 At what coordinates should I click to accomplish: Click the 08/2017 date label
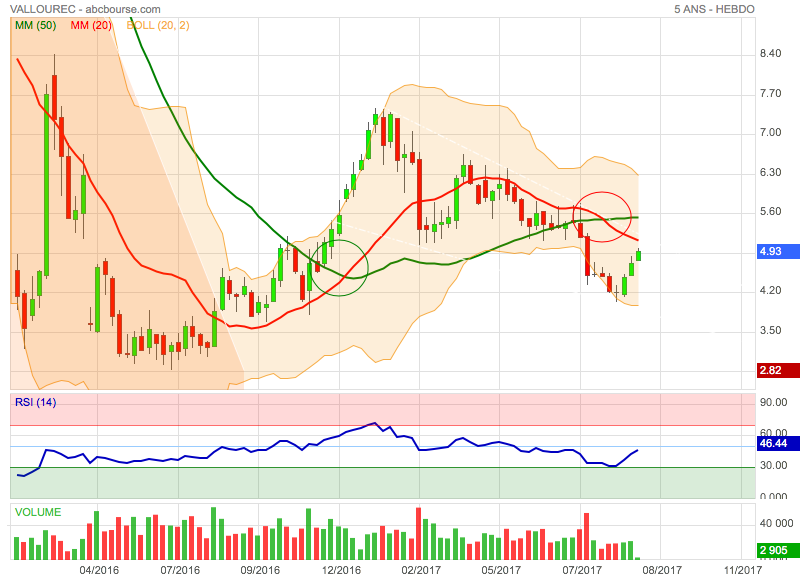pyautogui.click(x=662, y=570)
